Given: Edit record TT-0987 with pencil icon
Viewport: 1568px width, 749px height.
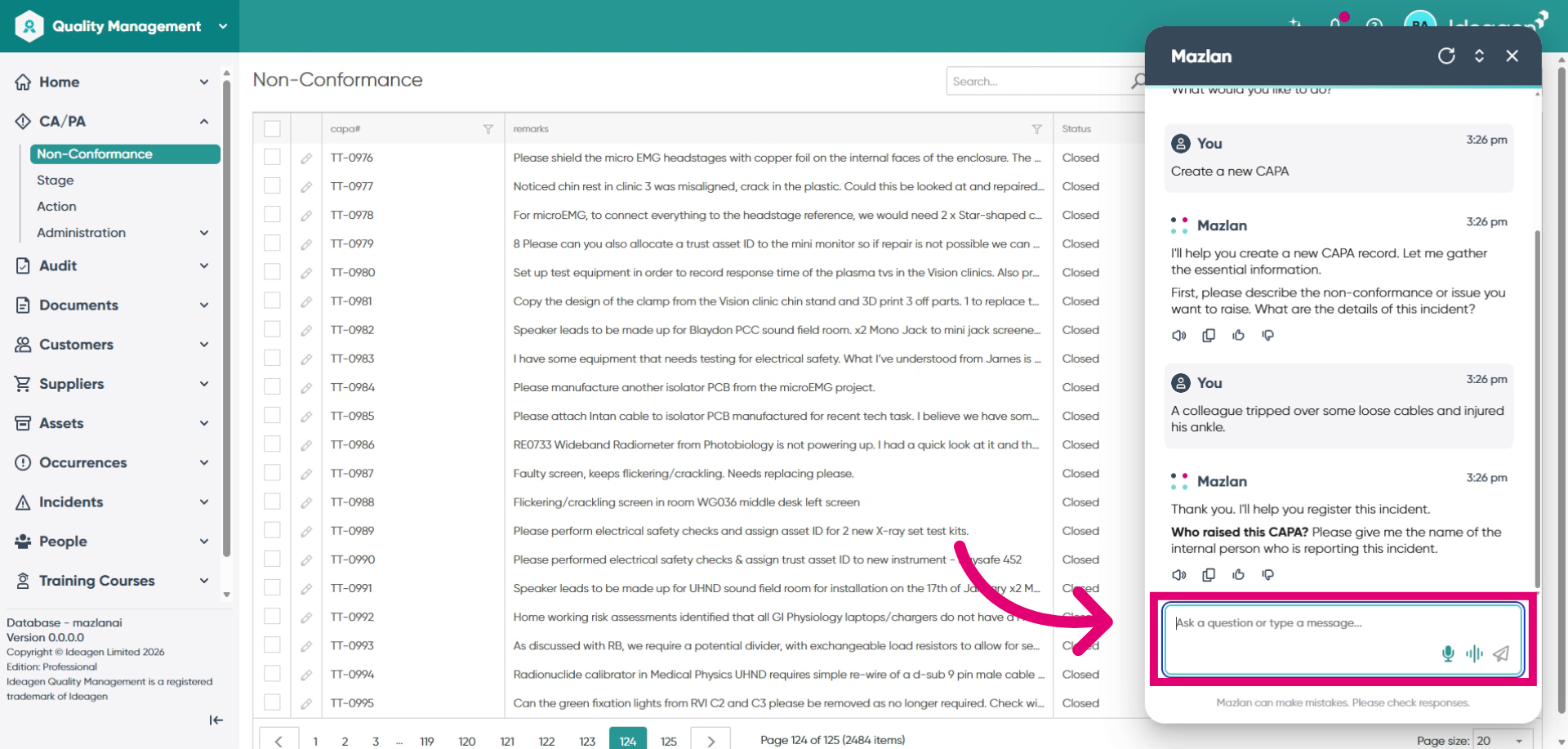Looking at the screenshot, I should point(306,474).
